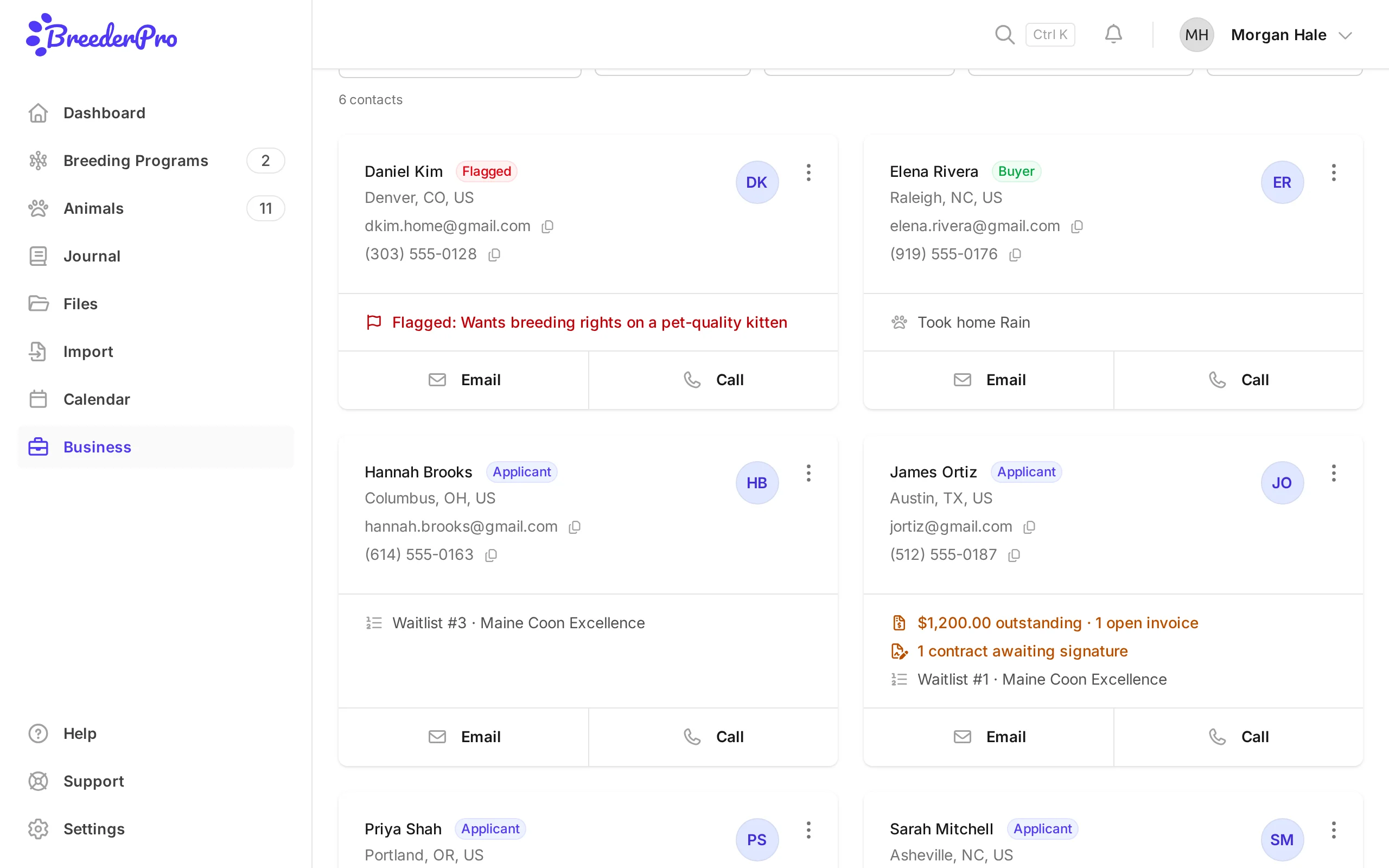Image resolution: width=1389 pixels, height=868 pixels.
Task: Open Animals section
Action: pyautogui.click(x=156, y=208)
